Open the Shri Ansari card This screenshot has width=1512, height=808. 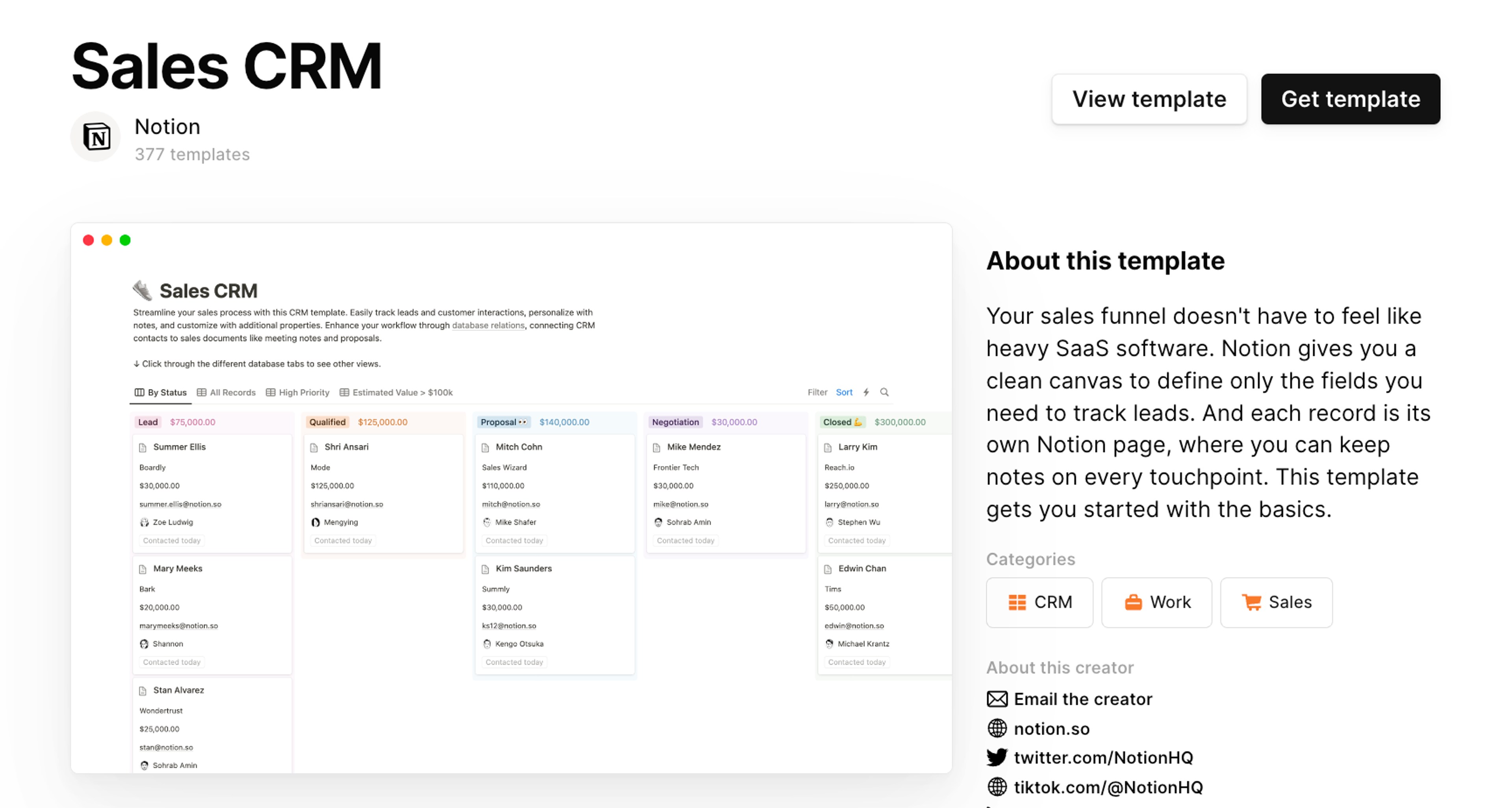(x=384, y=493)
